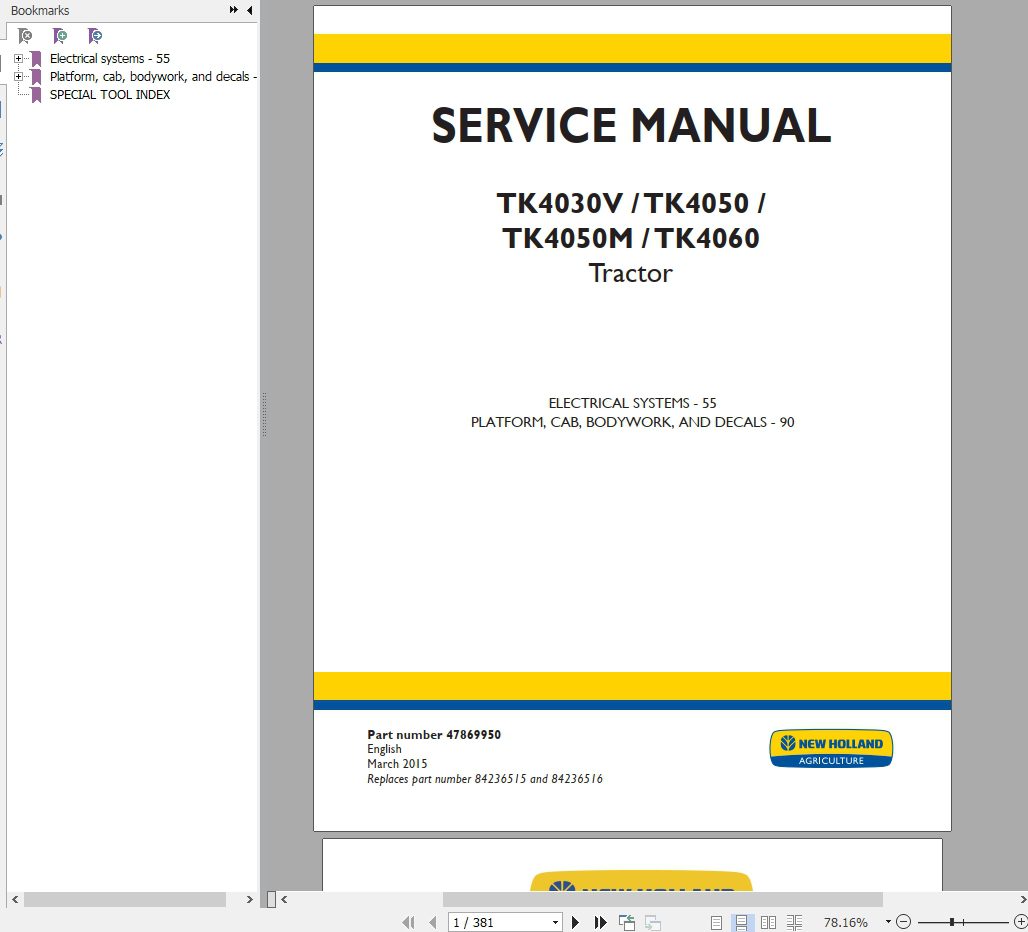Open the Bookmarks panel options menu

[234, 10]
